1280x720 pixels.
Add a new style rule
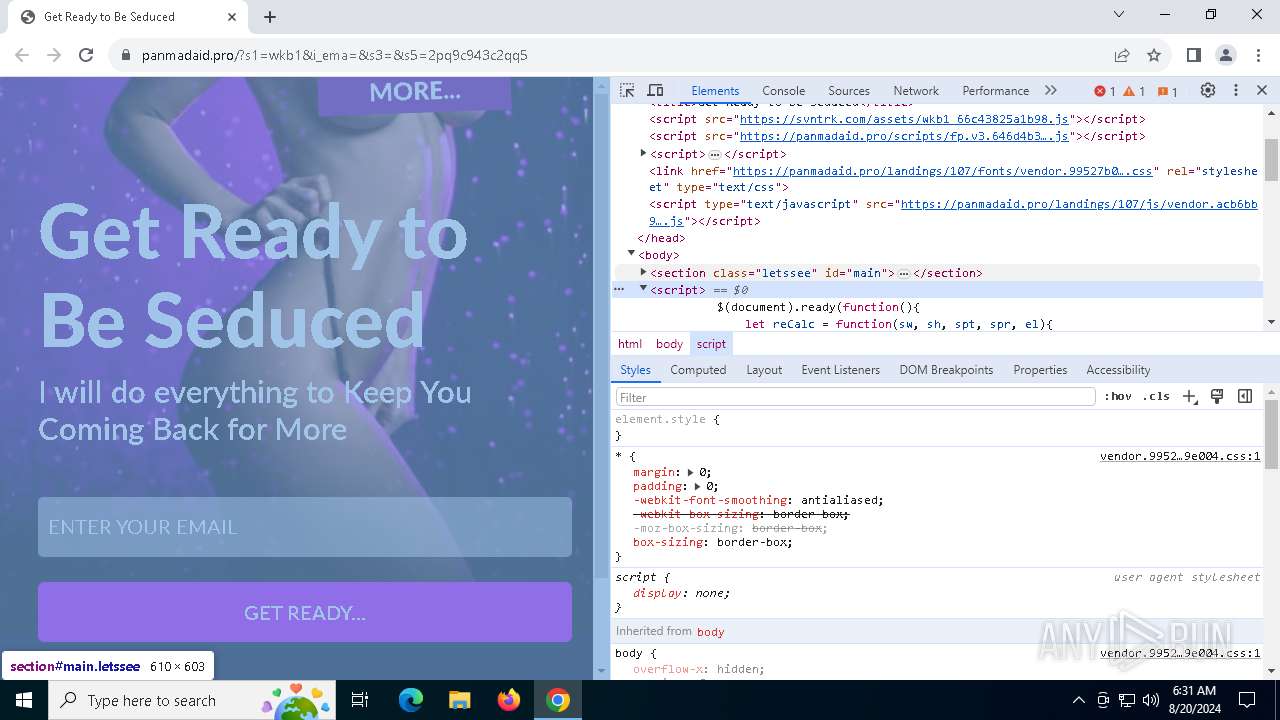[1189, 396]
